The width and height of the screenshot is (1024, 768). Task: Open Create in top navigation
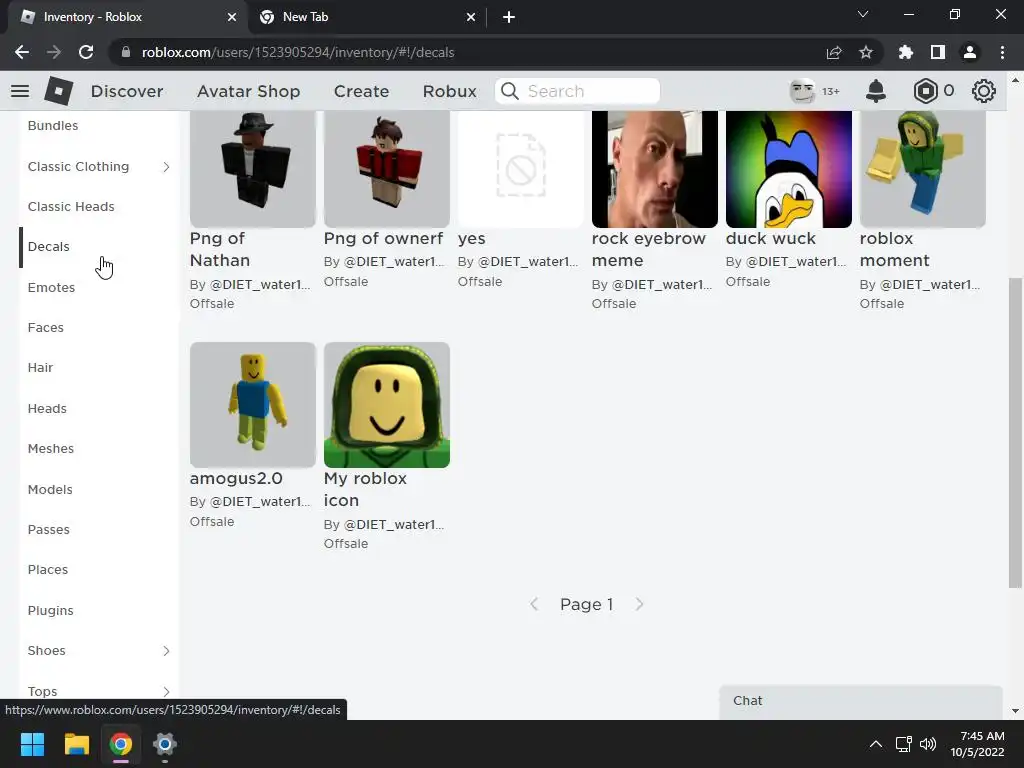pos(361,91)
